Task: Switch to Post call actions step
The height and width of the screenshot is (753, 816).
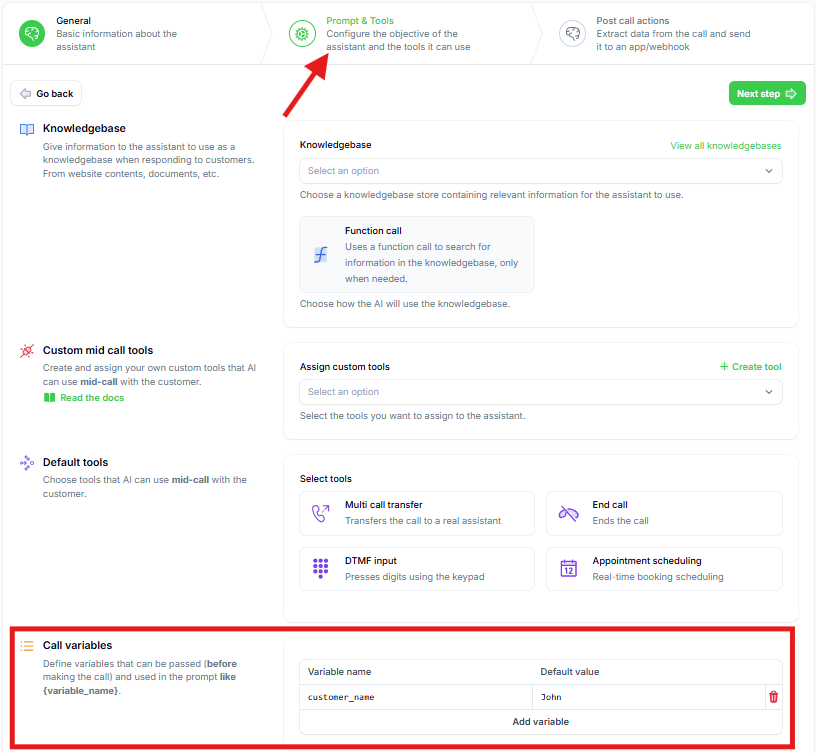Action: point(671,34)
